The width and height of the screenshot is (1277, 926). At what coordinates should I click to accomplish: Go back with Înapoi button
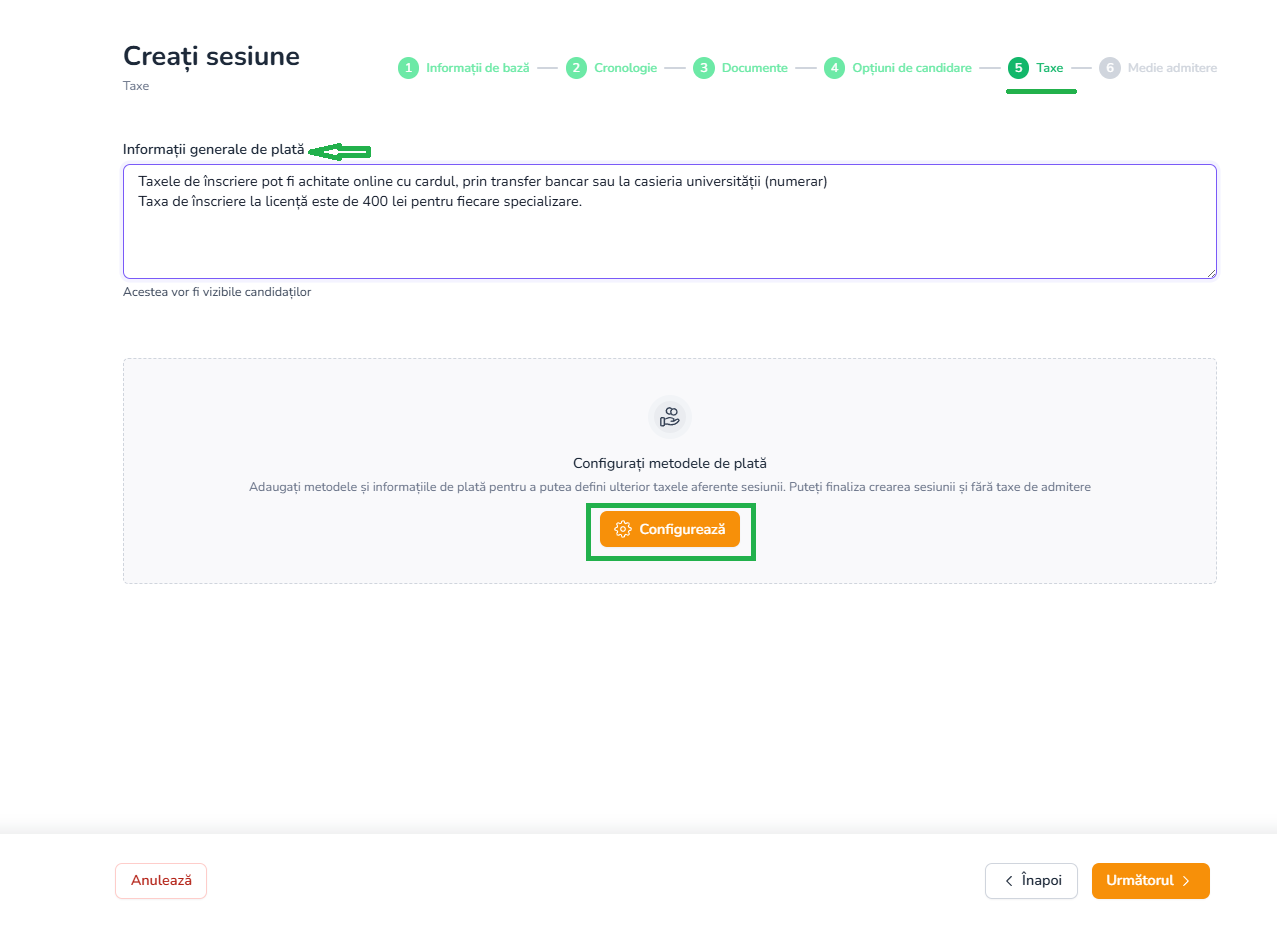1031,881
